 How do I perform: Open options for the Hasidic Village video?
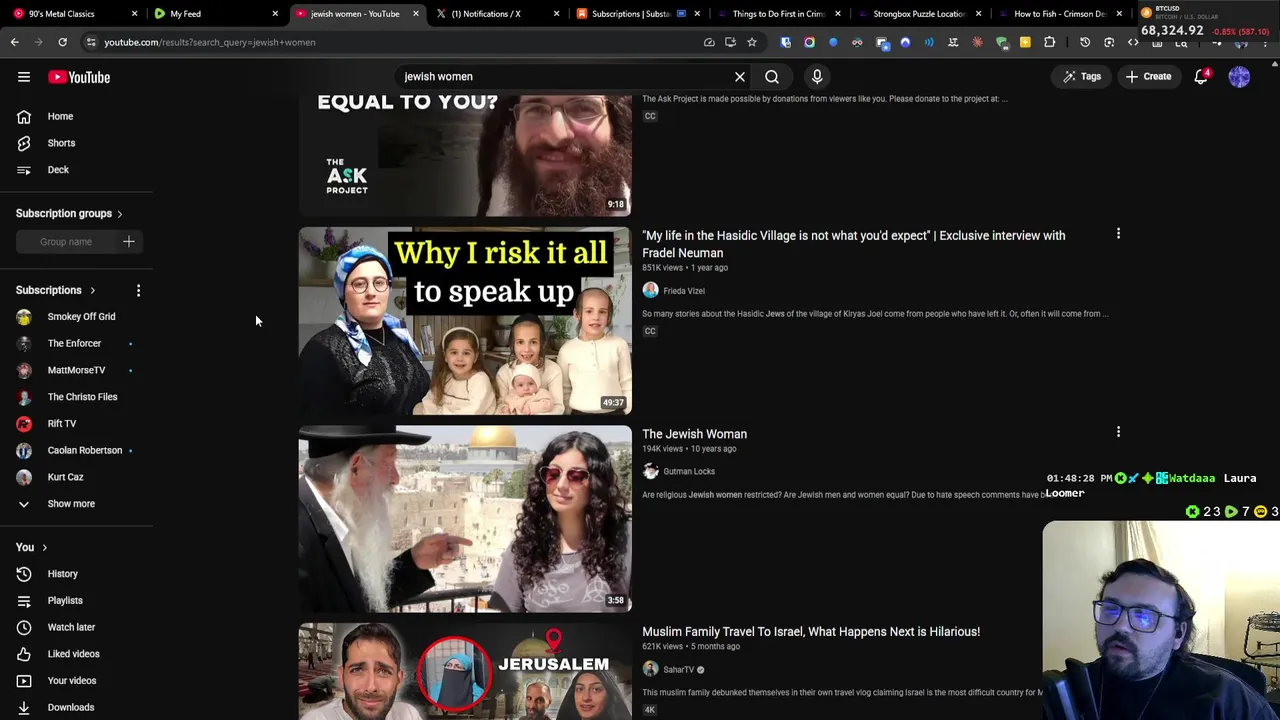click(x=1118, y=234)
